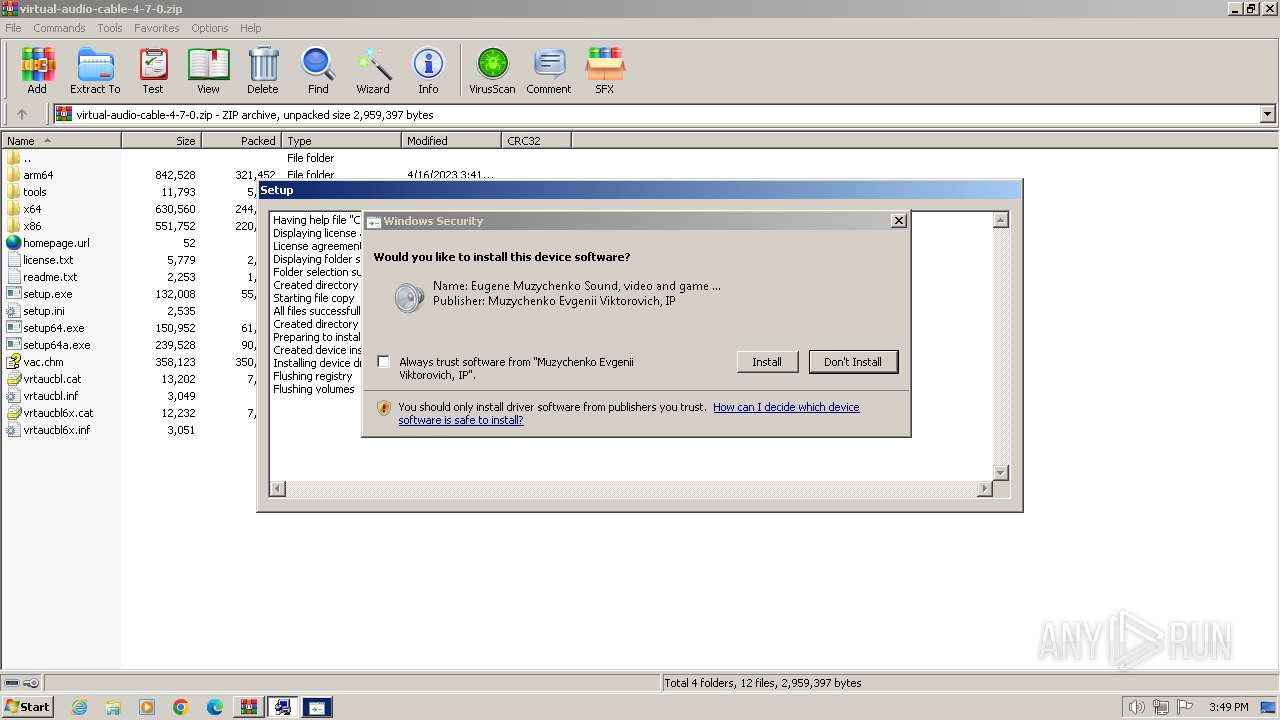Sort by the Type column header
The width and height of the screenshot is (1280, 720).
point(341,141)
